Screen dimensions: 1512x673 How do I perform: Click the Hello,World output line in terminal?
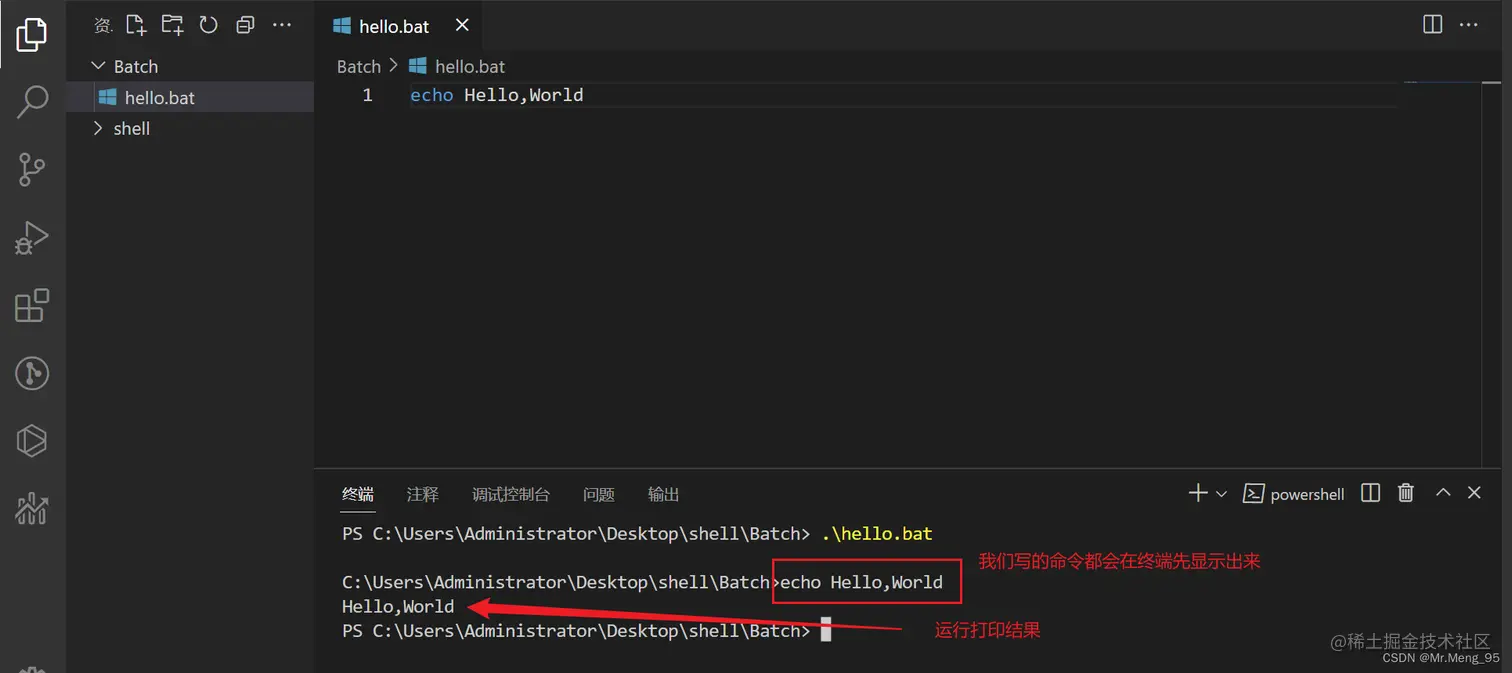point(398,606)
